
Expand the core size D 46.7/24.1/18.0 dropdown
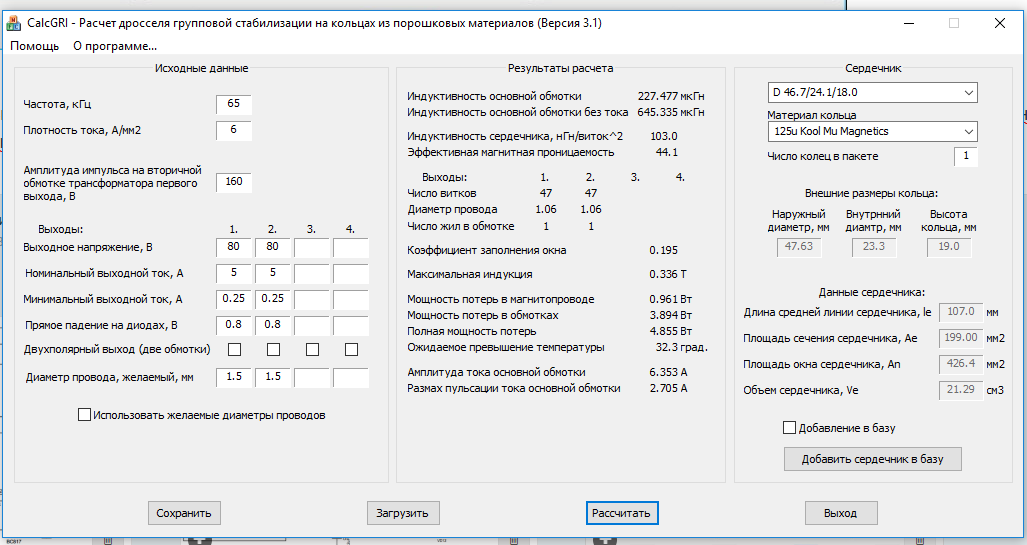(872, 92)
